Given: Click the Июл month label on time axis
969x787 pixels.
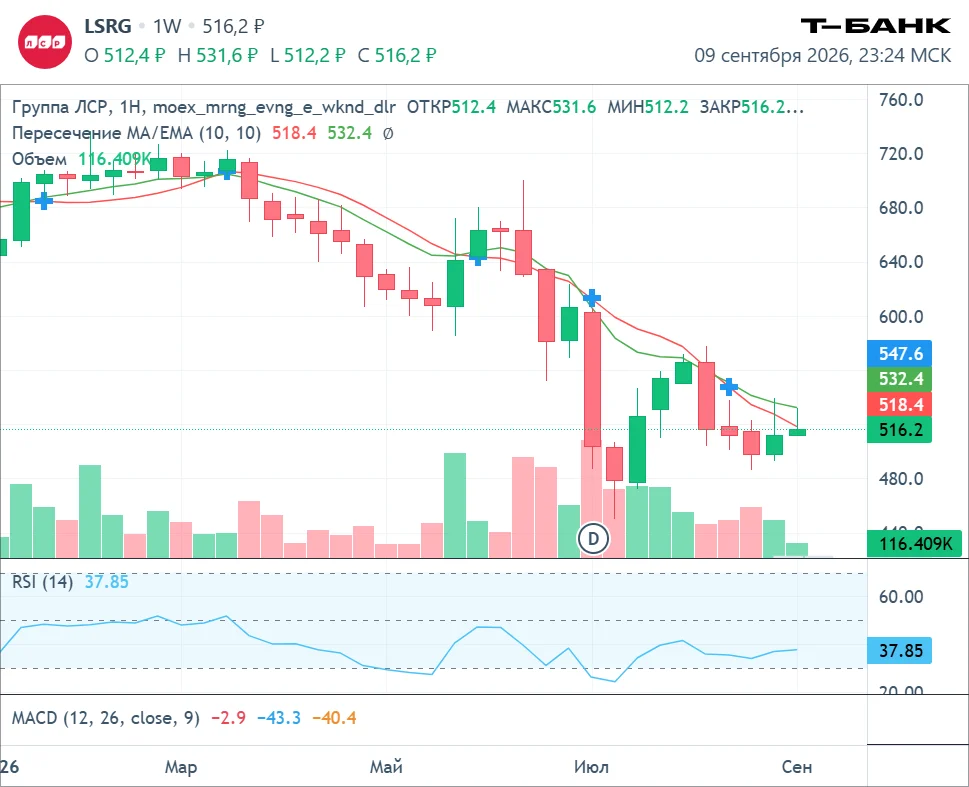Looking at the screenshot, I should (x=591, y=767).
